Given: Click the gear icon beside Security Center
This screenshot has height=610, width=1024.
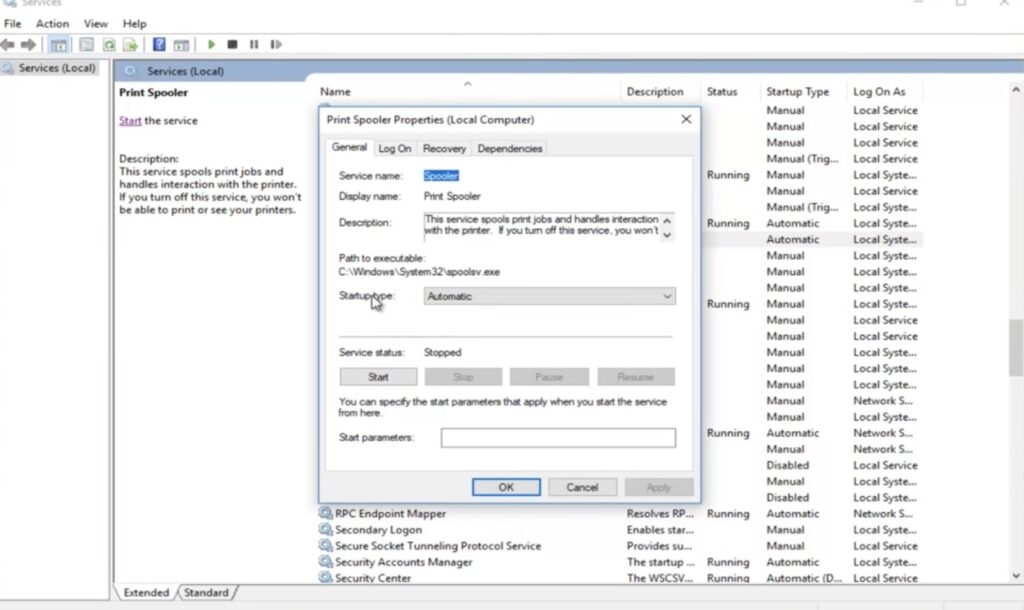Looking at the screenshot, I should tap(325, 577).
